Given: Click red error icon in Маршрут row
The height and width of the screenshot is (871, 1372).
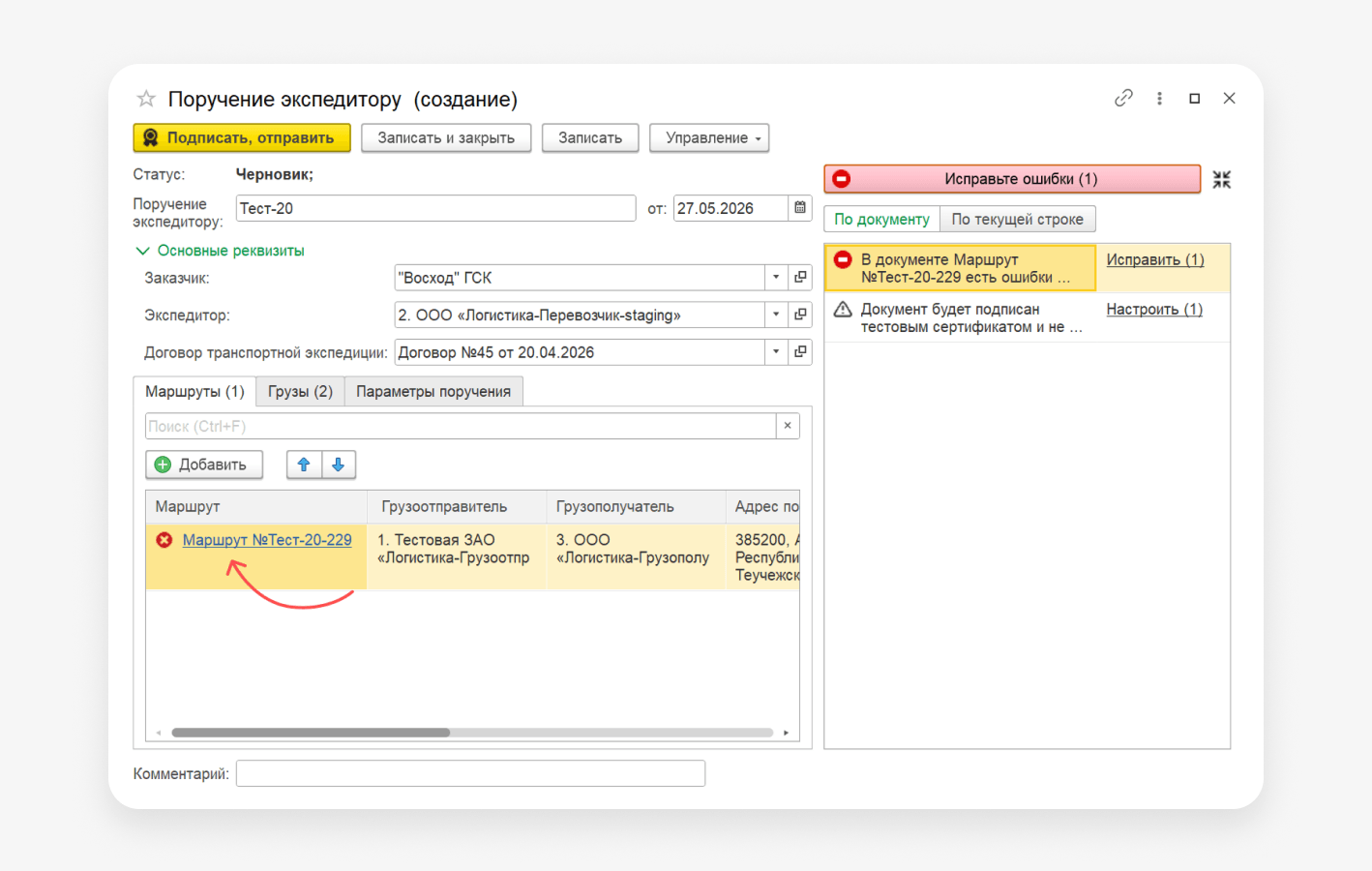Looking at the screenshot, I should coord(164,540).
